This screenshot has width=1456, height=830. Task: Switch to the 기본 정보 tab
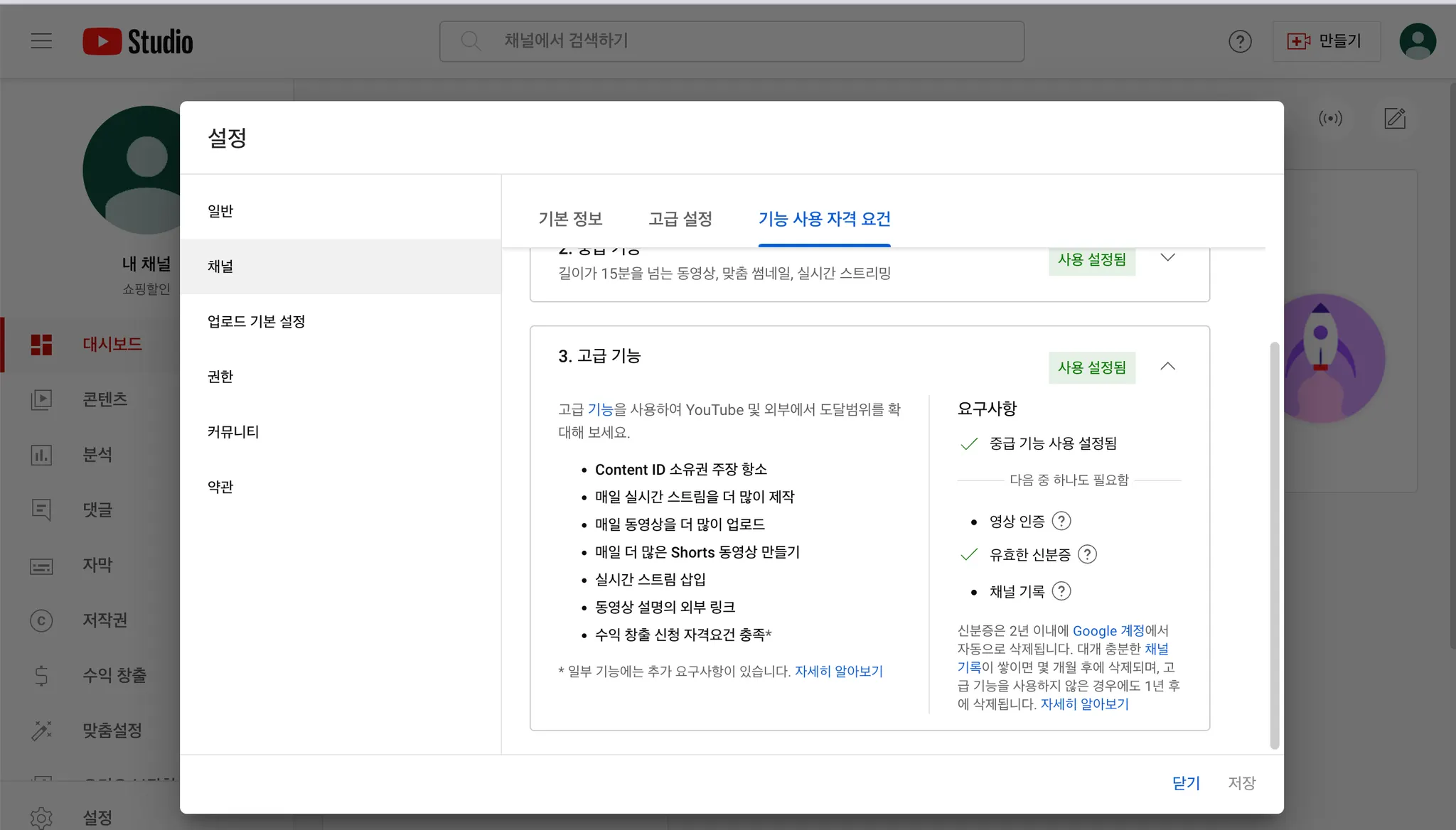[x=570, y=219]
